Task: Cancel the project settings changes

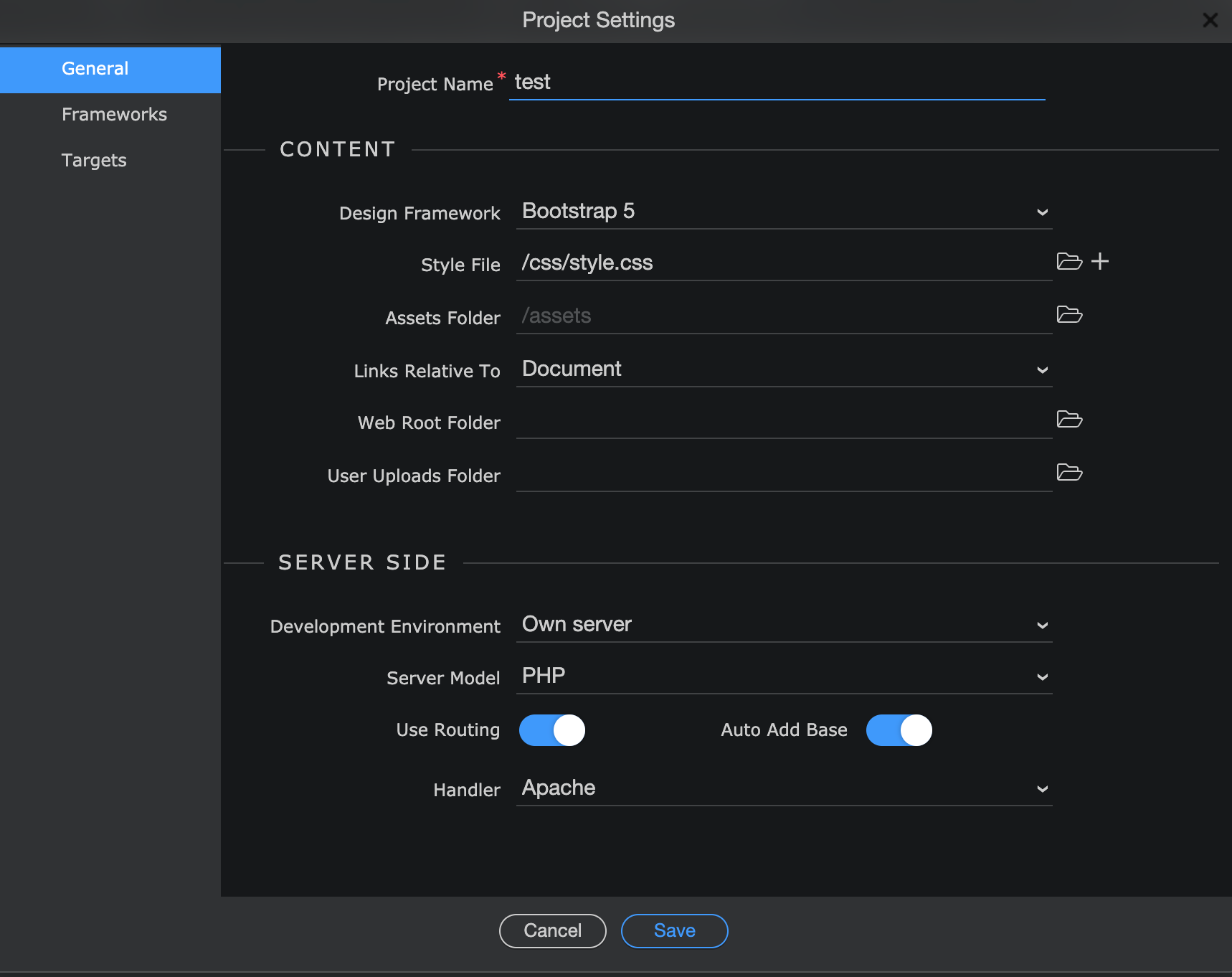Action: [x=553, y=931]
